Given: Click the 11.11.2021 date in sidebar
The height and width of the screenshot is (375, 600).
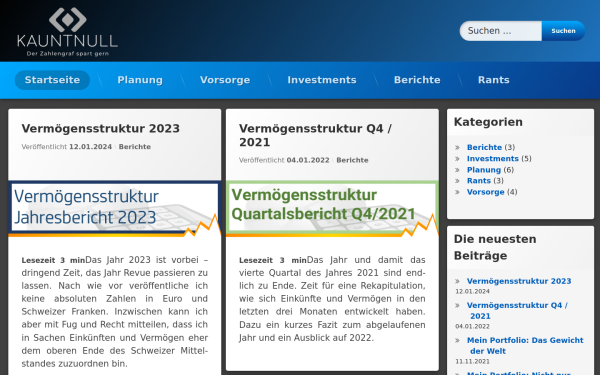Looking at the screenshot, I should coord(473,361).
